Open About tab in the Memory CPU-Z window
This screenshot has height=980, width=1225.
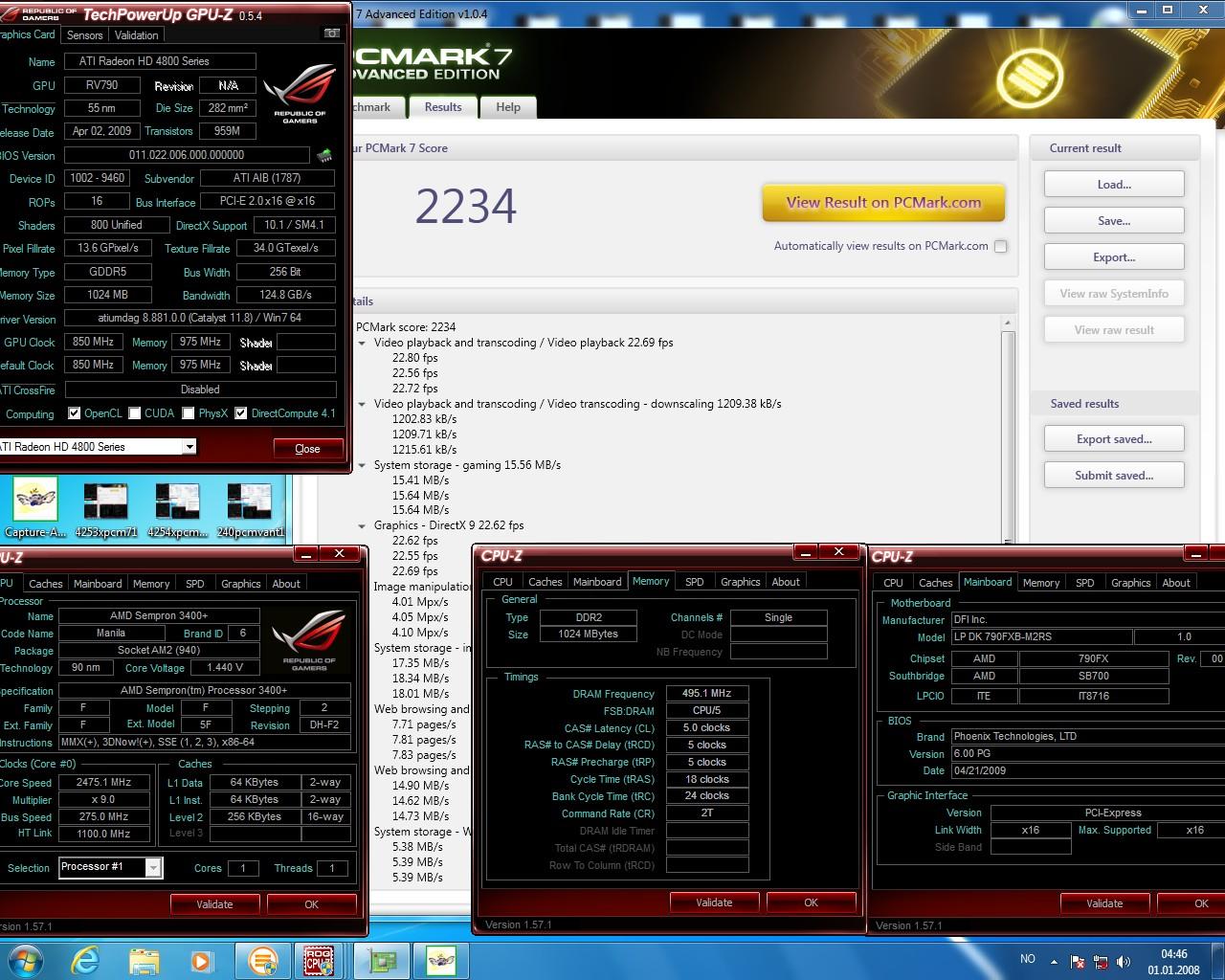pyautogui.click(x=786, y=582)
